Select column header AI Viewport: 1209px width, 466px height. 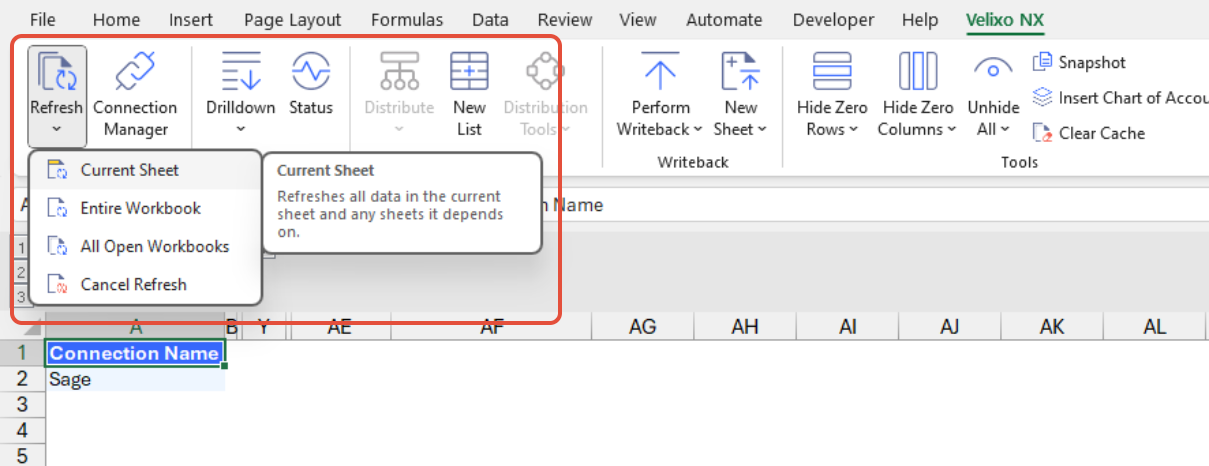coord(848,327)
